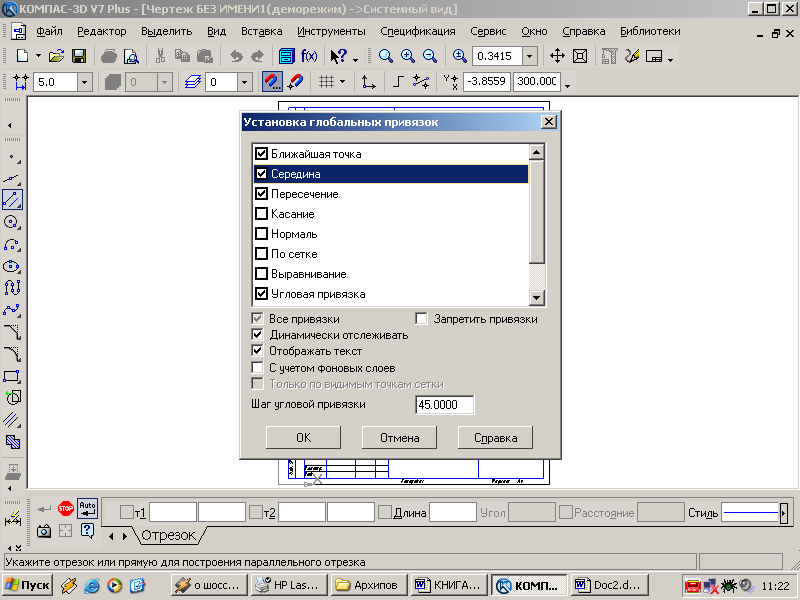Click the blue line style preview swatch

[x=751, y=513]
